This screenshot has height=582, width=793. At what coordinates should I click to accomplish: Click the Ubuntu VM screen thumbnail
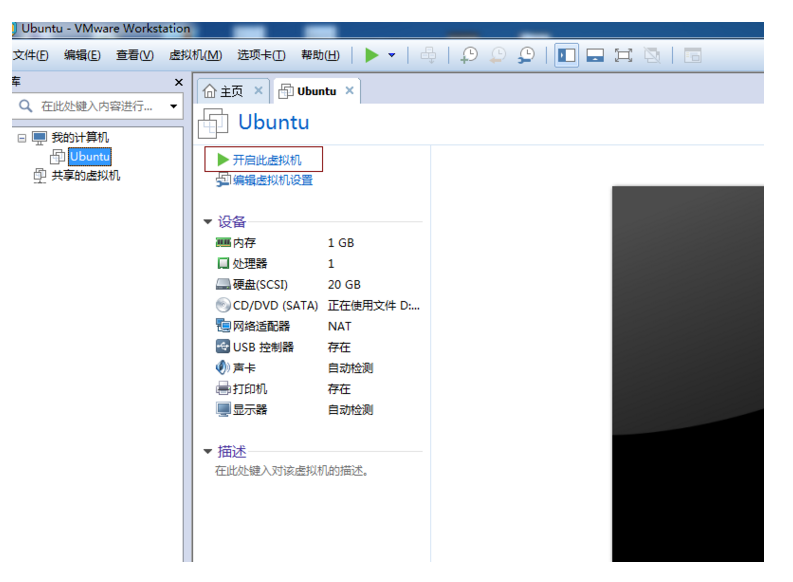pos(688,374)
